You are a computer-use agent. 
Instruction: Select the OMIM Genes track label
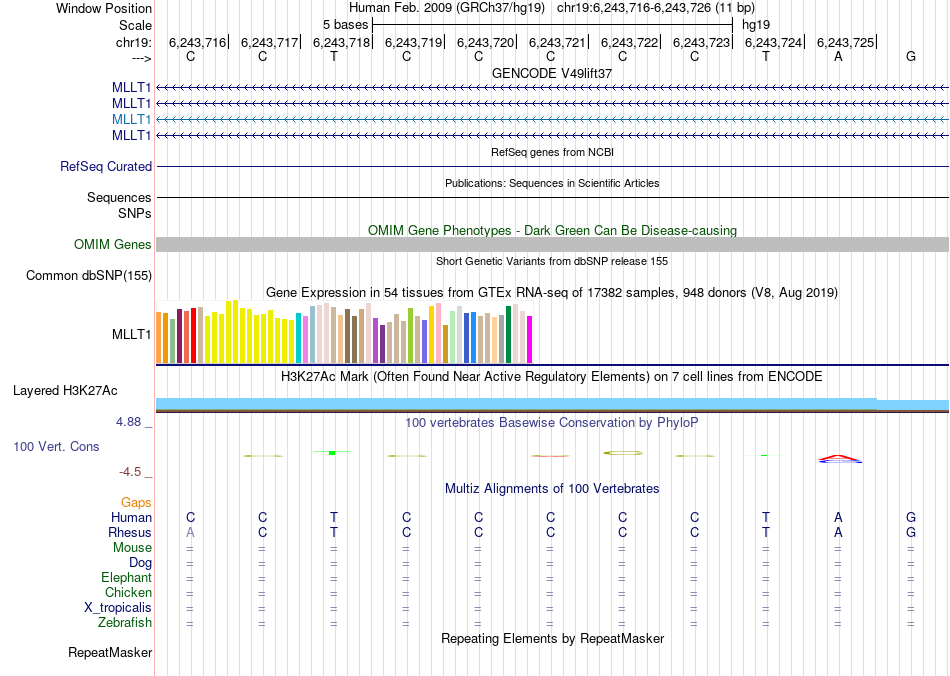point(113,245)
